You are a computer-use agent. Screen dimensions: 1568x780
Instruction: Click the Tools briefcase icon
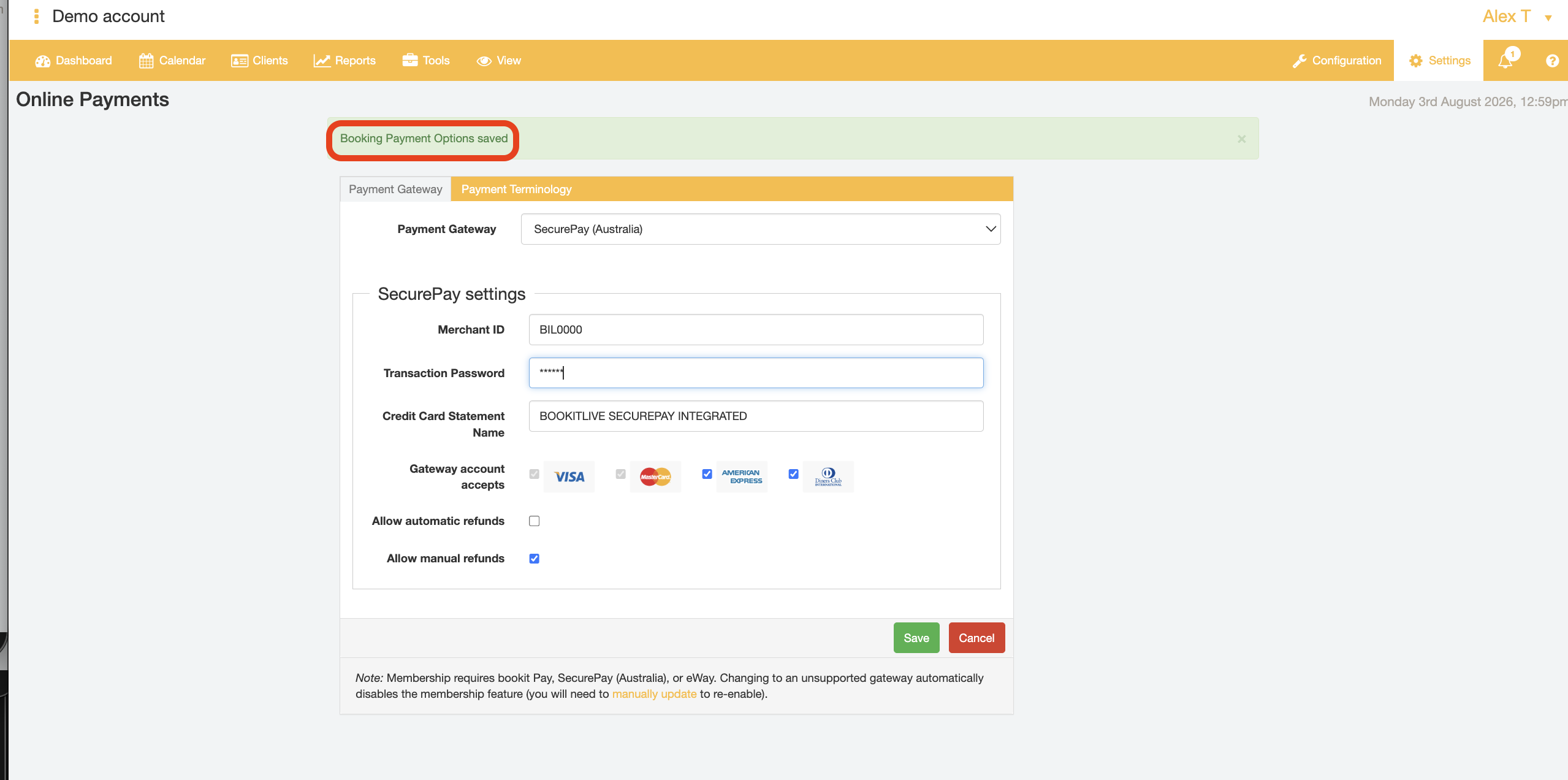pos(409,60)
